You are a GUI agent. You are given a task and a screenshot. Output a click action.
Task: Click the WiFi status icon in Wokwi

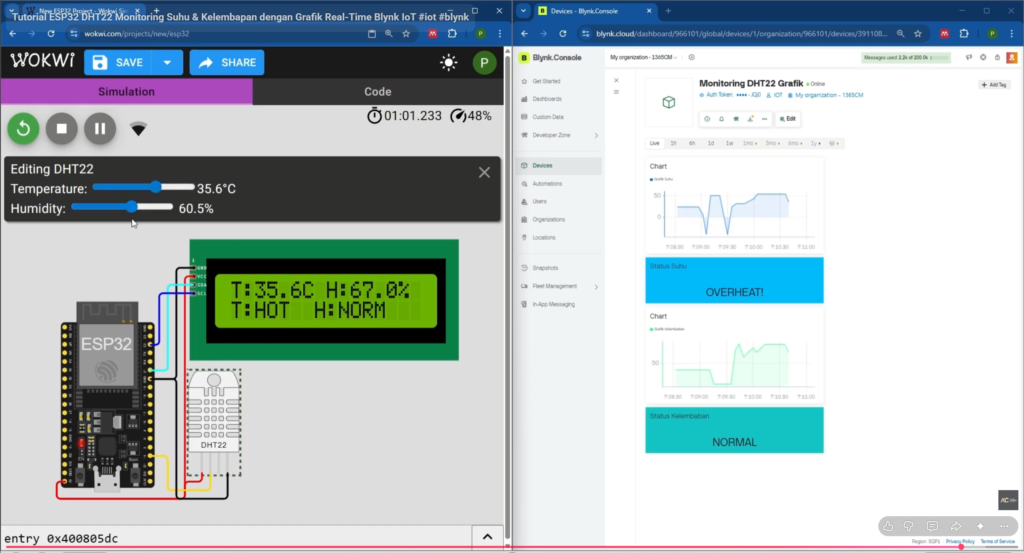pos(138,129)
